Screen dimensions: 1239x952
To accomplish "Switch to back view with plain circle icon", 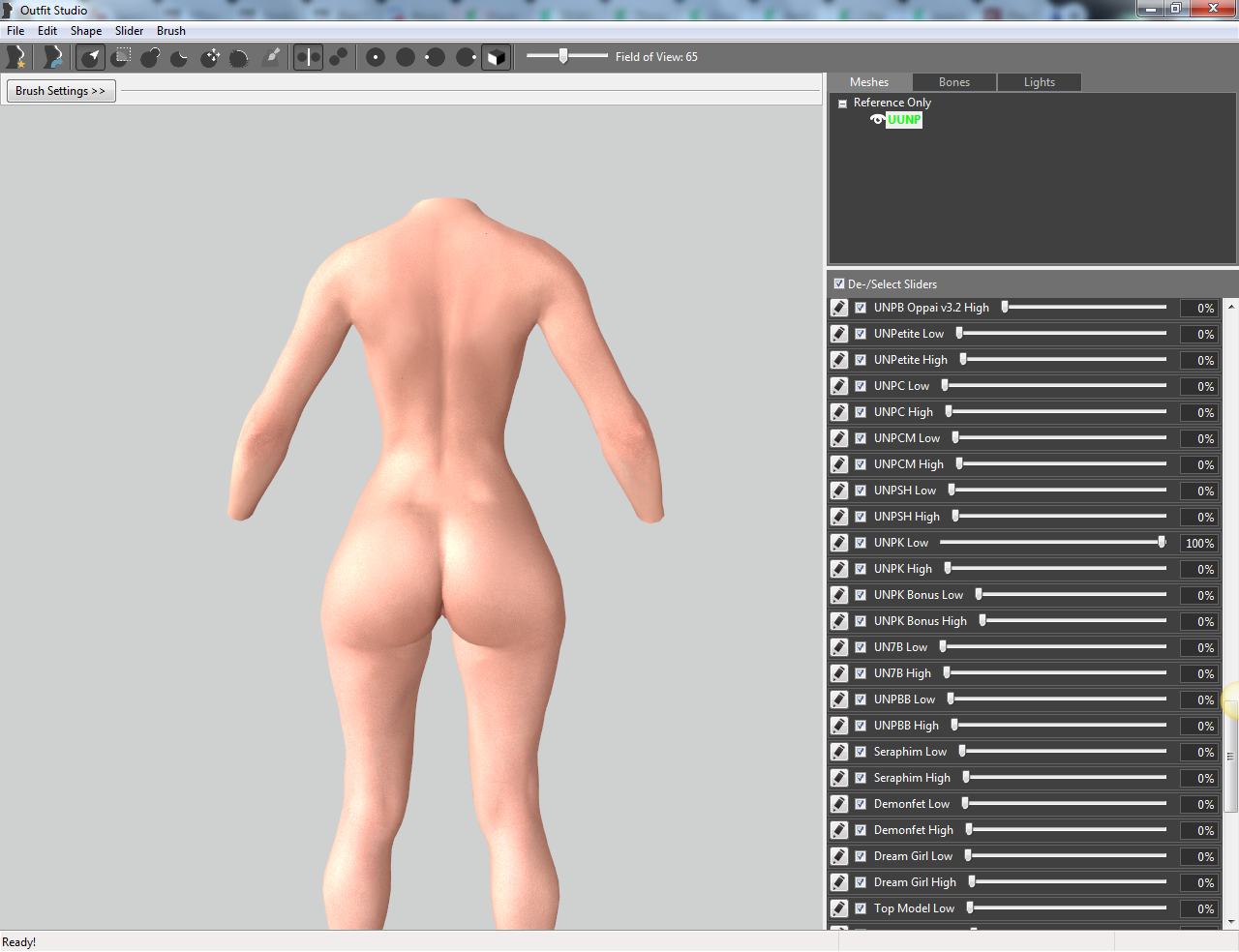I will (406, 57).
